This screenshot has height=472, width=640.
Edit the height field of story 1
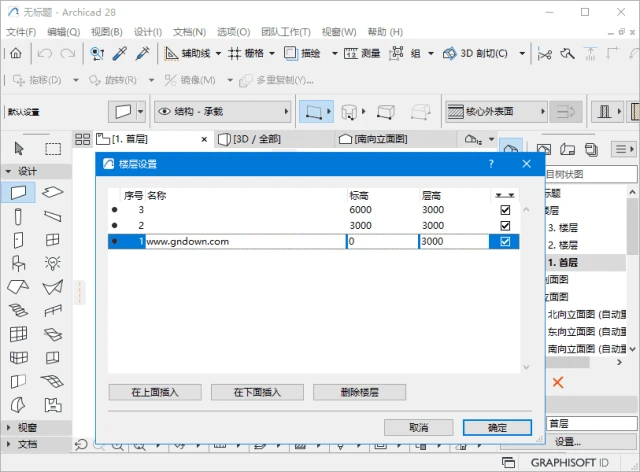(454, 242)
